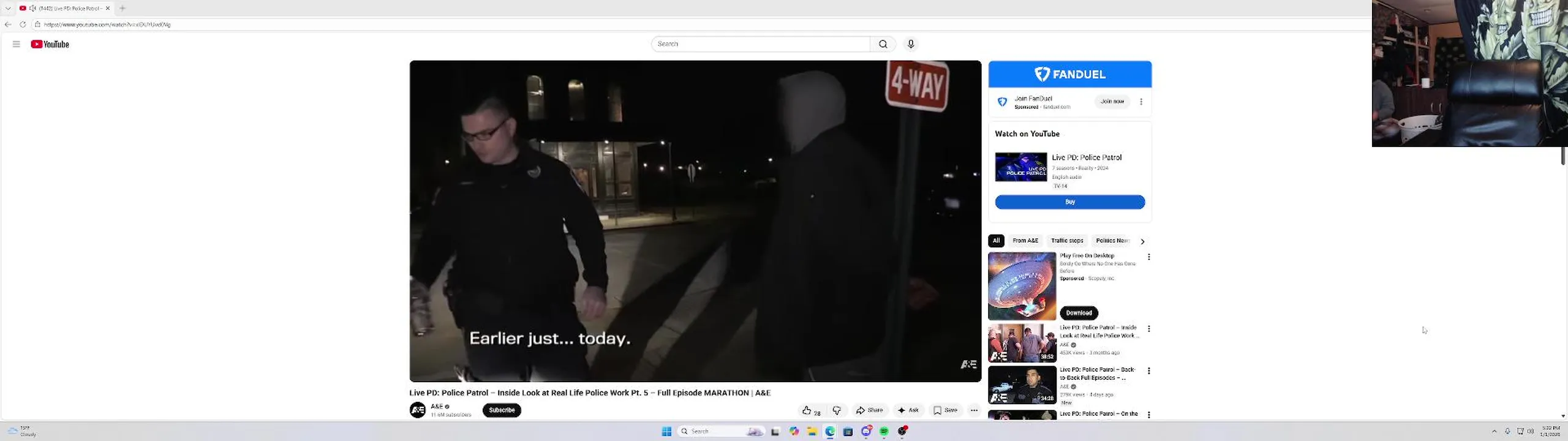Open OBS Studio from the taskbar
Image resolution: width=1568 pixels, height=441 pixels.
point(902,432)
